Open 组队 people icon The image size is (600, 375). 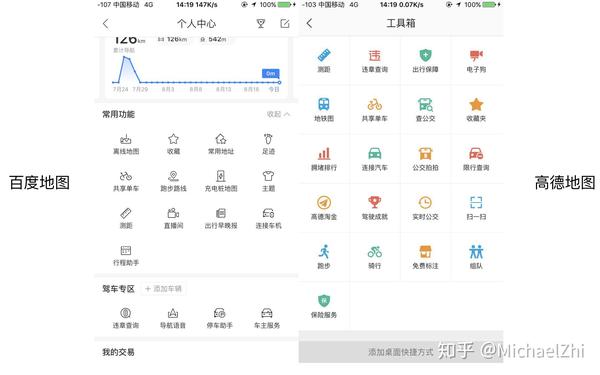click(x=476, y=257)
